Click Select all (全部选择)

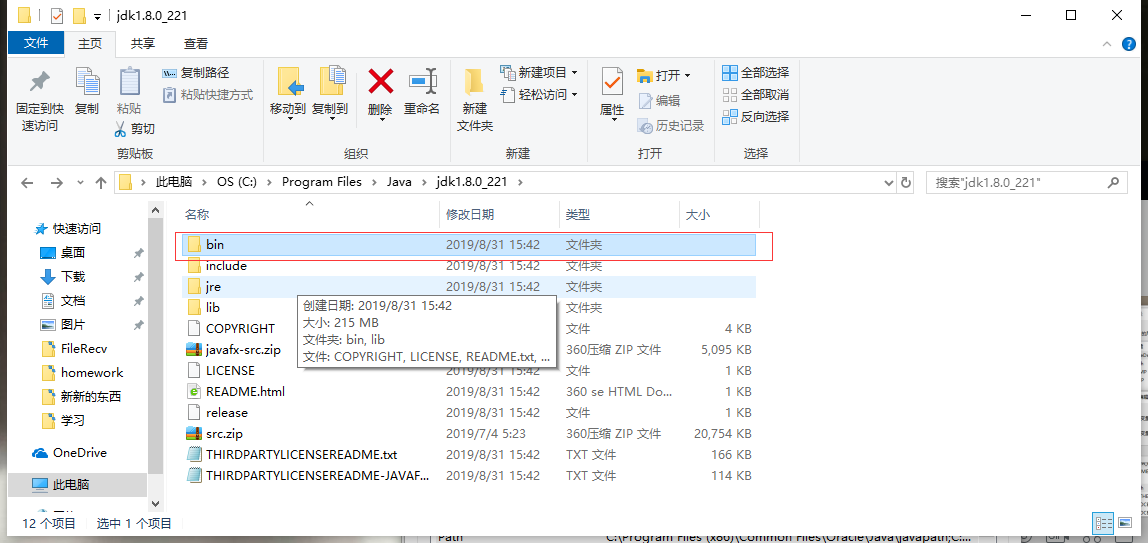point(756,72)
